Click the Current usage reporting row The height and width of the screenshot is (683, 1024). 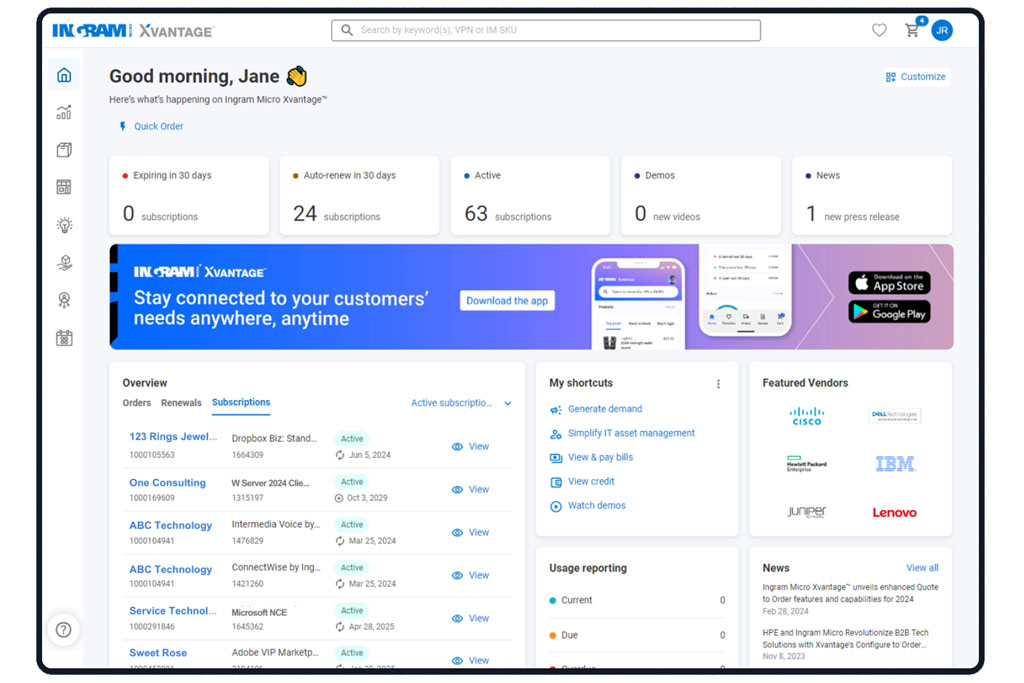[x=637, y=600]
